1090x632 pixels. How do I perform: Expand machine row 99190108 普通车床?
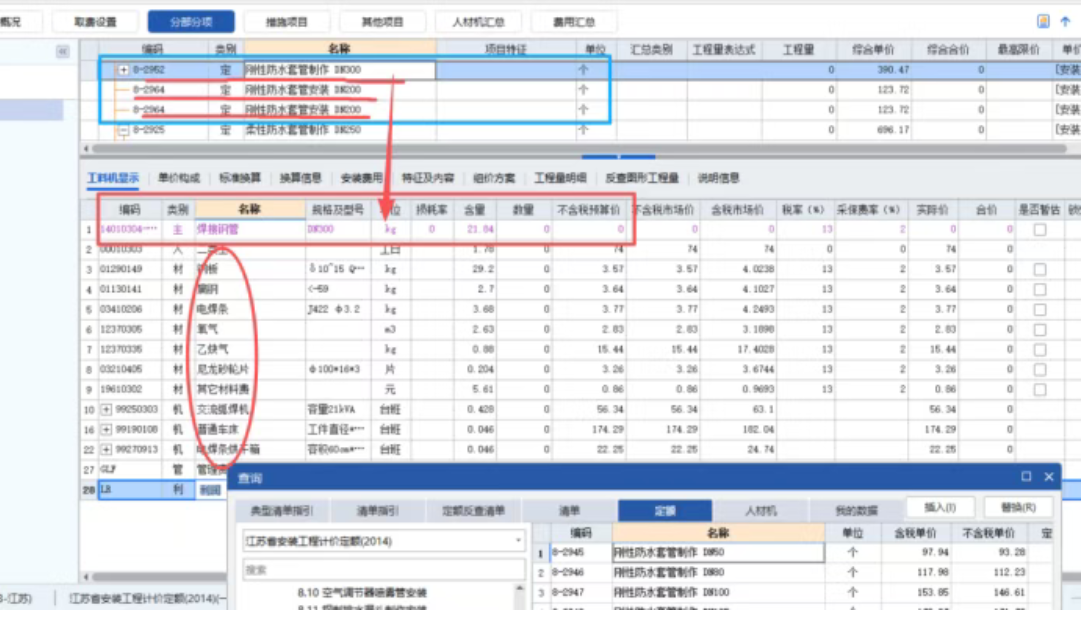[106, 429]
